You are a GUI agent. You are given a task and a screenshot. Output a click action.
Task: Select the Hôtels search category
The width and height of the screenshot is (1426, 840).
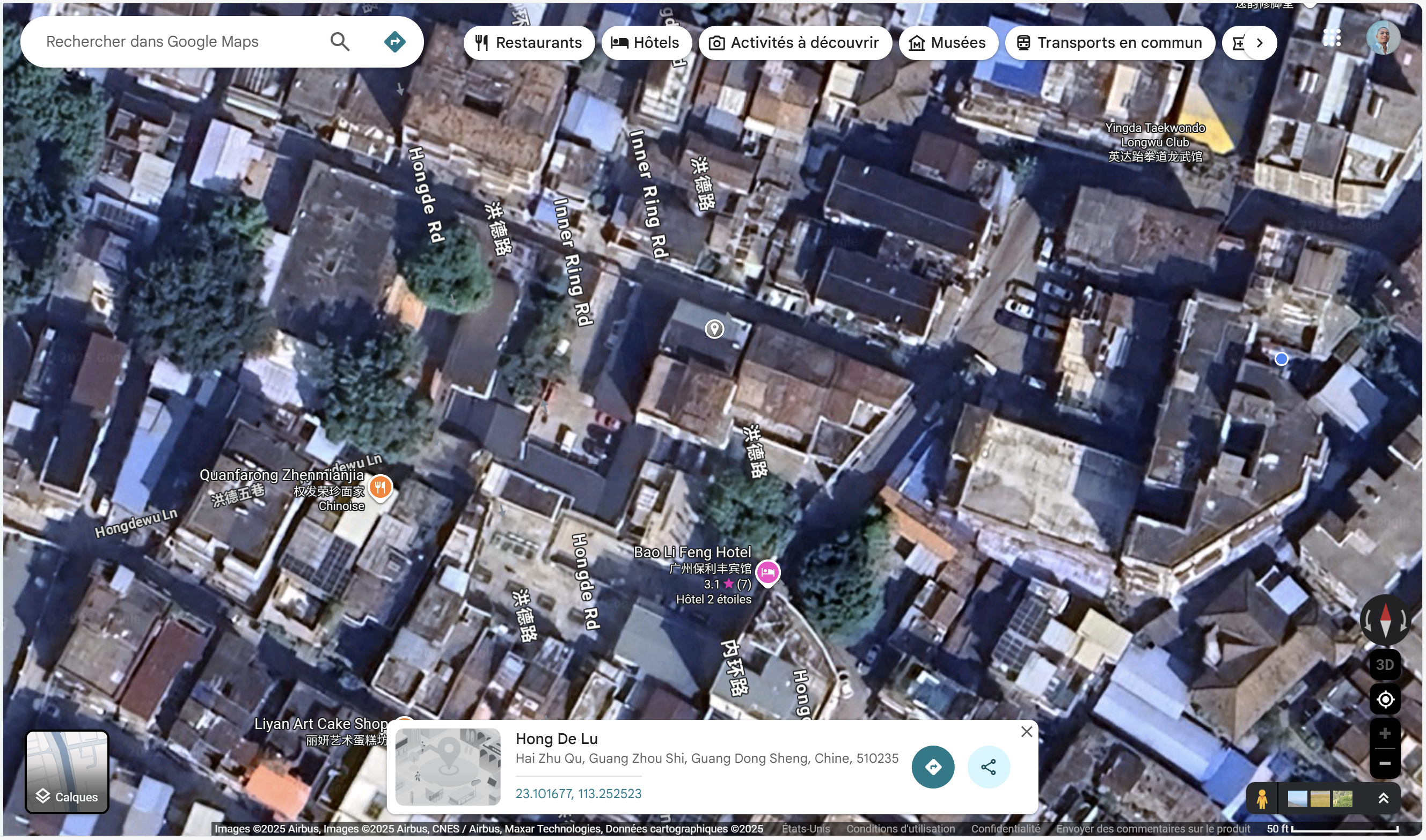tap(646, 42)
